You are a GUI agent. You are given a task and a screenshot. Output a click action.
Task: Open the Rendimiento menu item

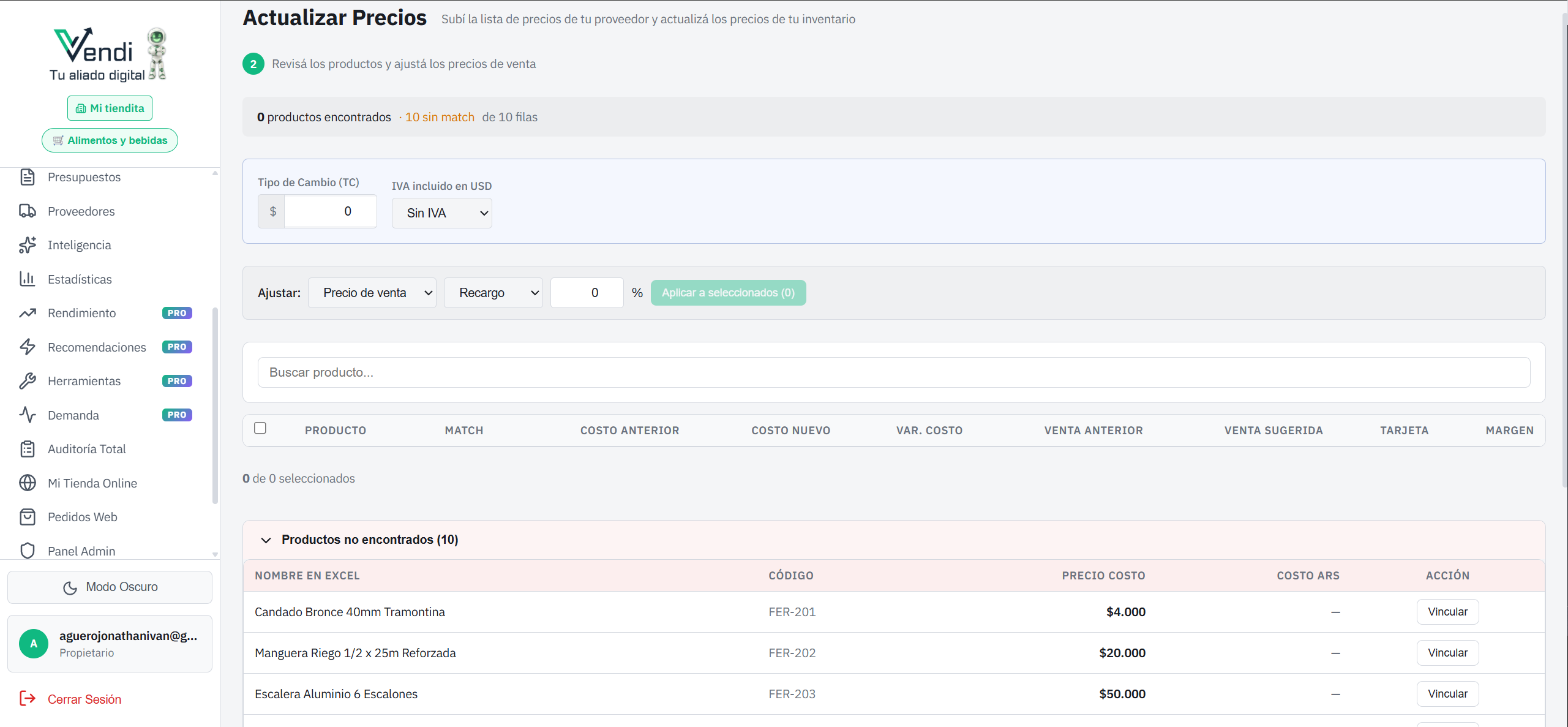click(82, 313)
